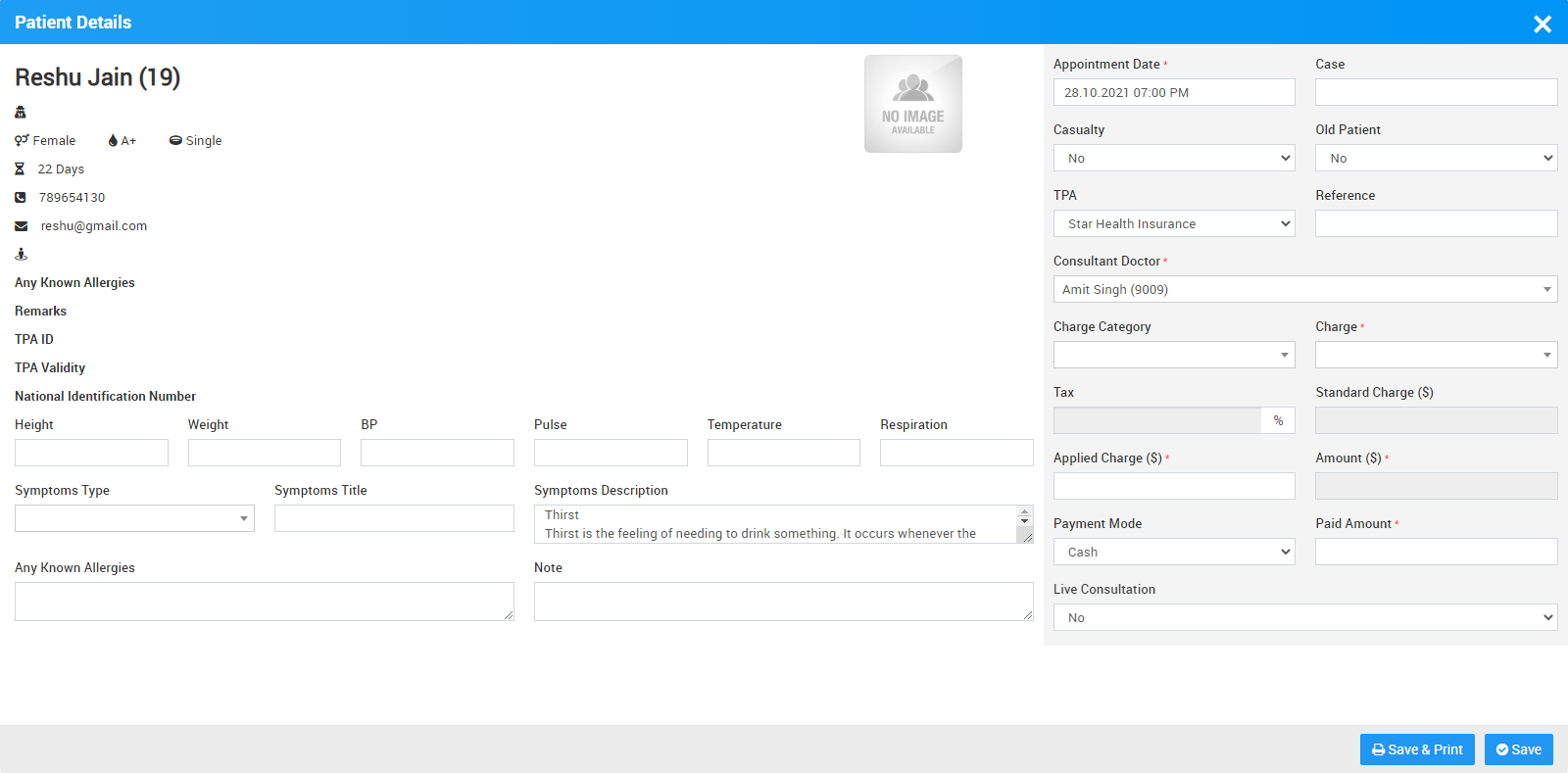This screenshot has height=773, width=1568.
Task: Click the No Image patient photo
Action: point(912,104)
